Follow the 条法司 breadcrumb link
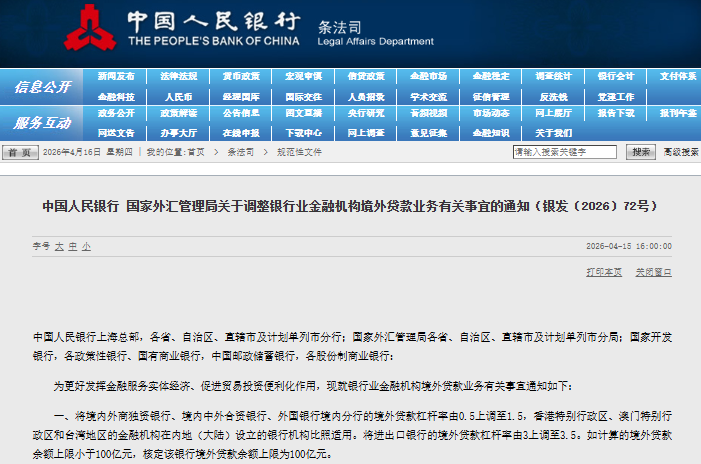 coord(241,152)
